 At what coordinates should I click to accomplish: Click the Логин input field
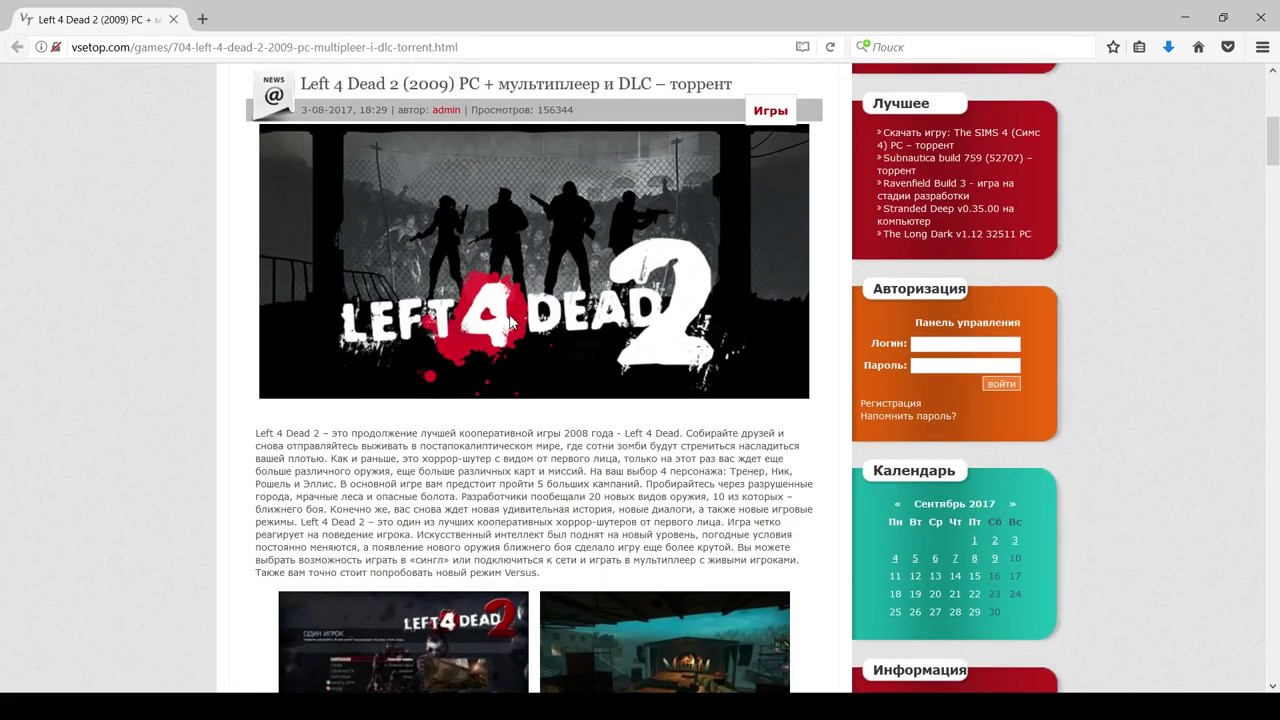(x=965, y=343)
